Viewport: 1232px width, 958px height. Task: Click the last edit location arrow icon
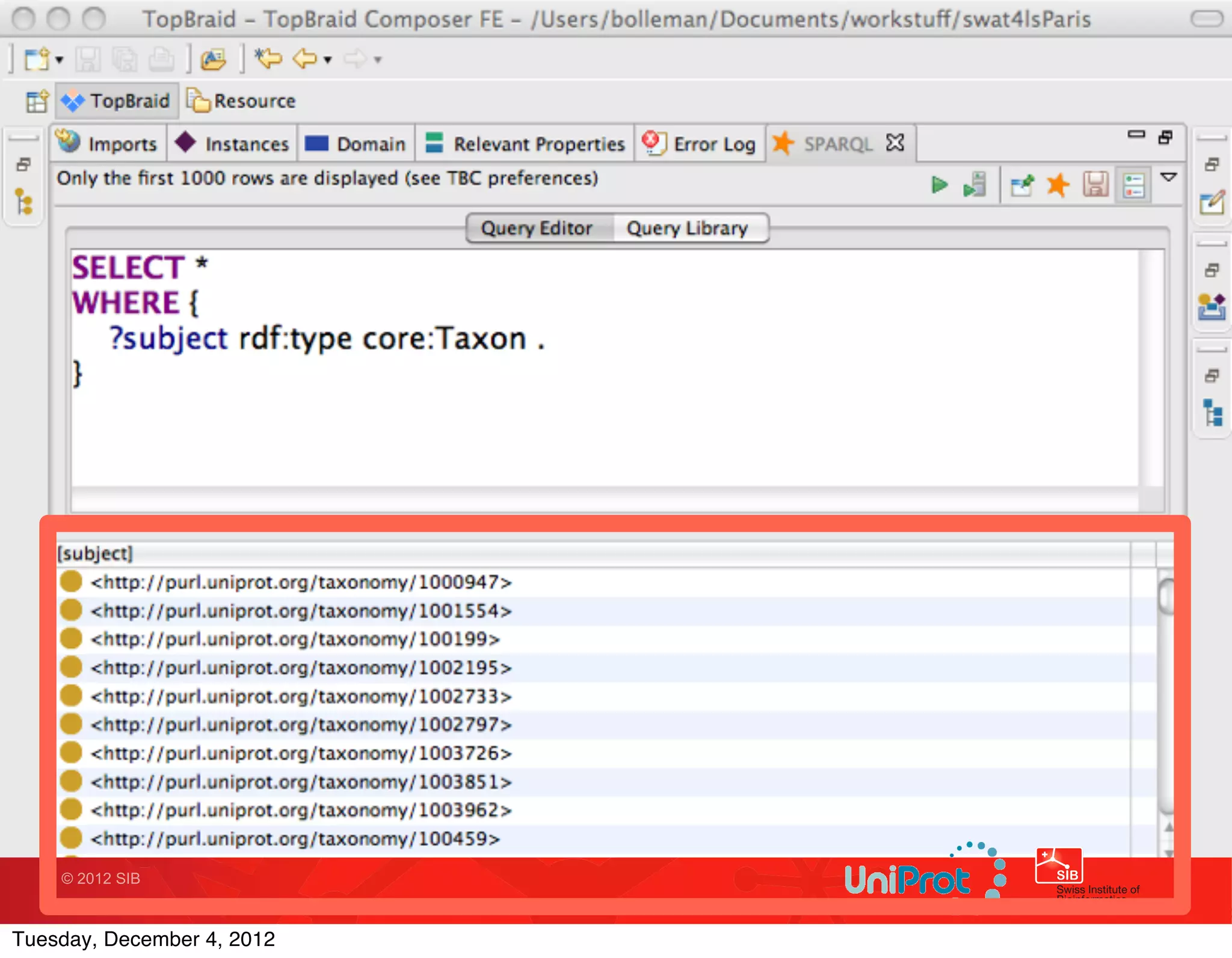coord(268,59)
